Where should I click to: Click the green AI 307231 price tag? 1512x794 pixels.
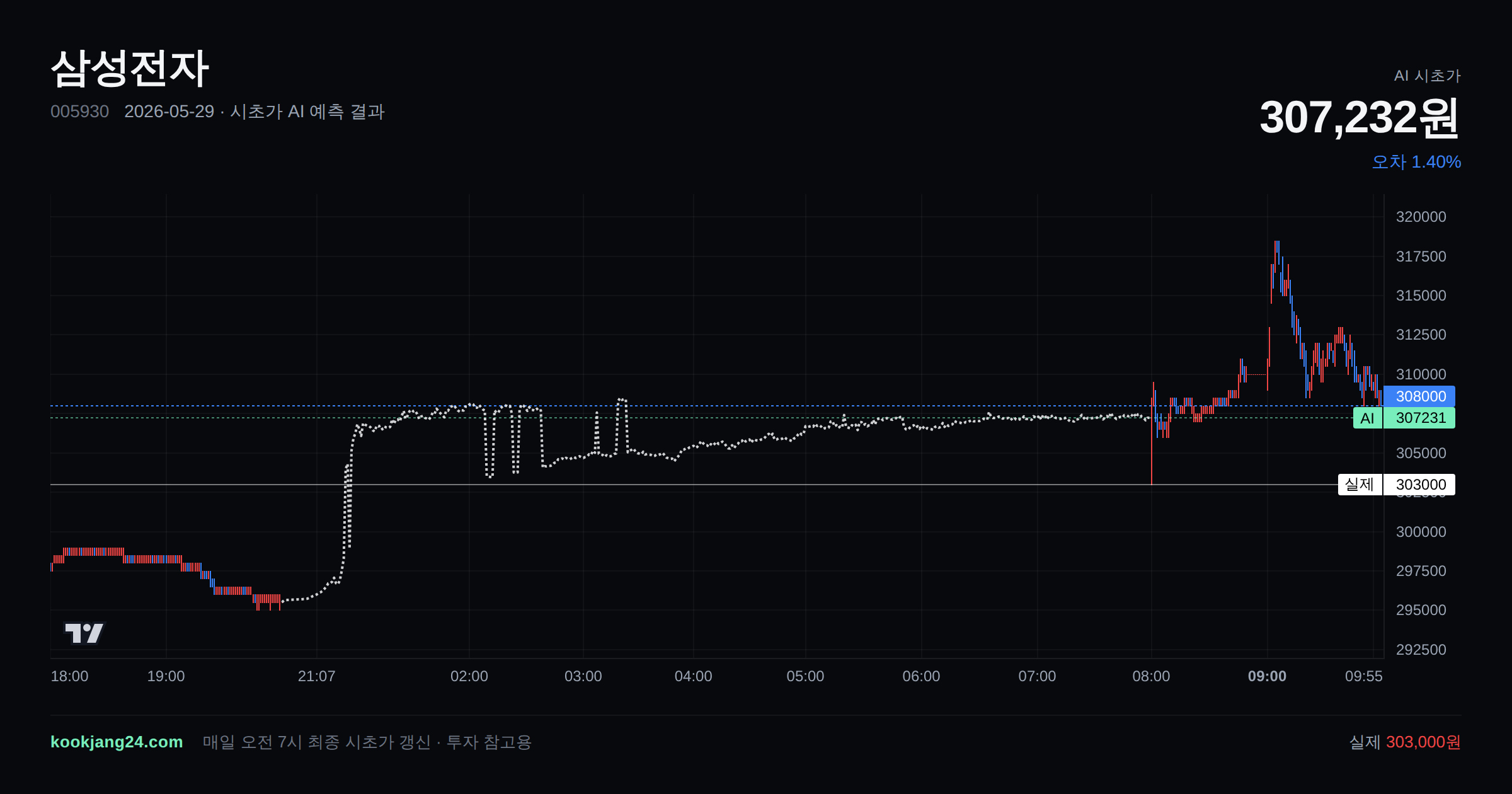point(1404,418)
